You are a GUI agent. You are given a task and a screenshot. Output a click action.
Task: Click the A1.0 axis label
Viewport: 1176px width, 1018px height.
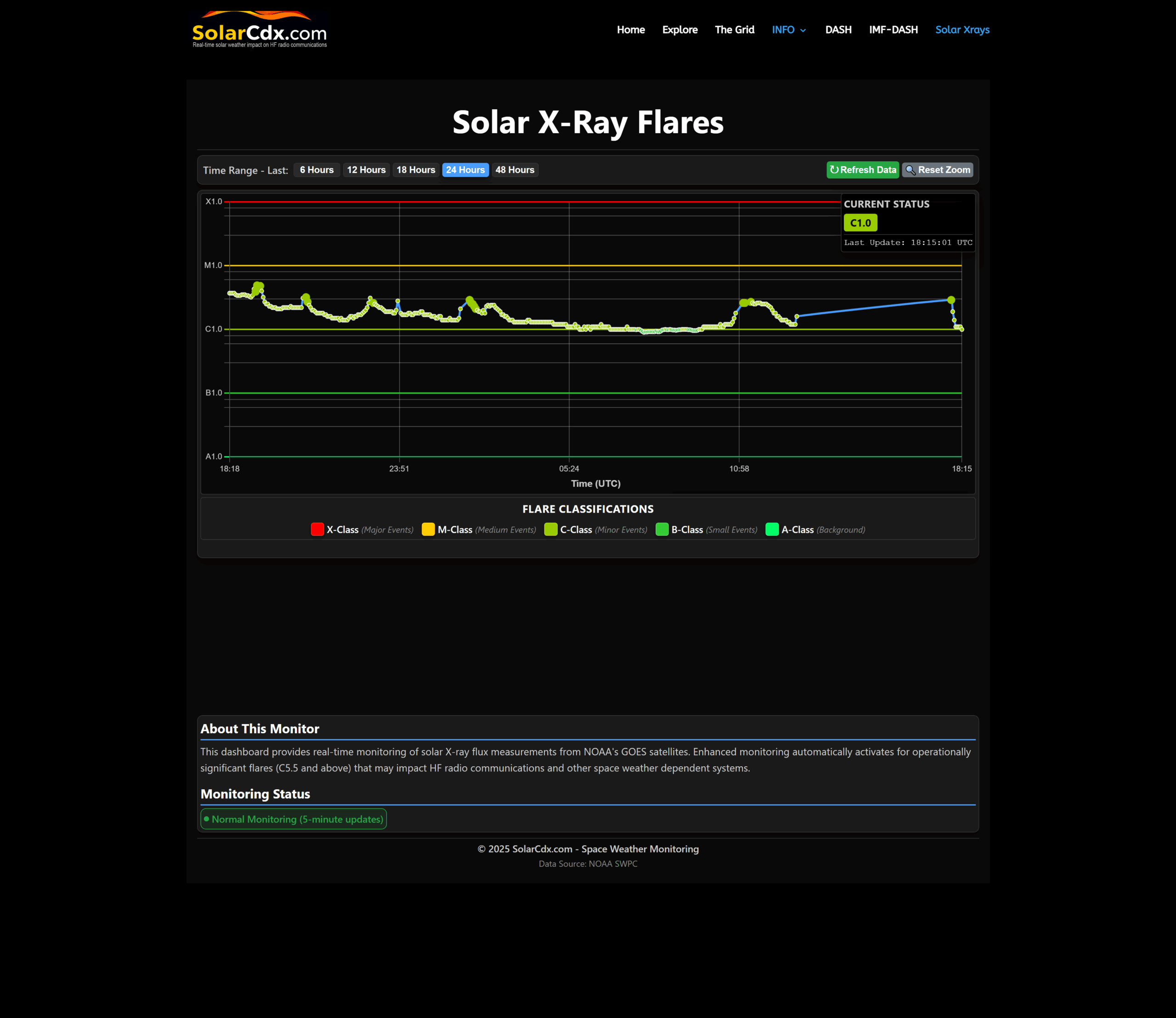click(x=214, y=456)
